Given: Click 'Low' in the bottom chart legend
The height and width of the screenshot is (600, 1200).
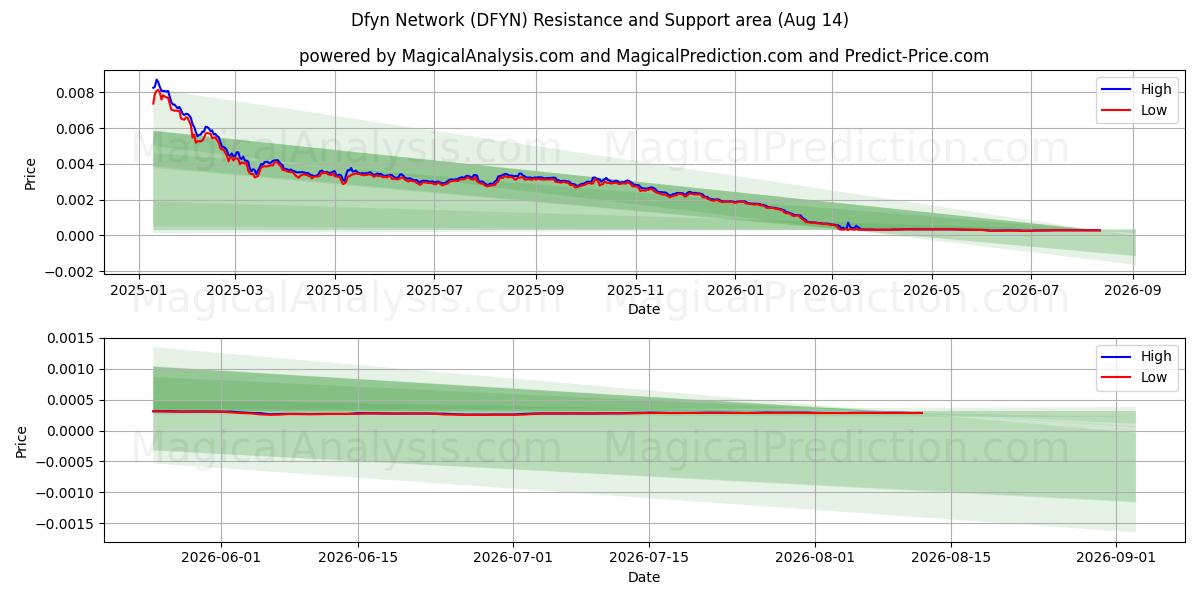Looking at the screenshot, I should point(1154,377).
